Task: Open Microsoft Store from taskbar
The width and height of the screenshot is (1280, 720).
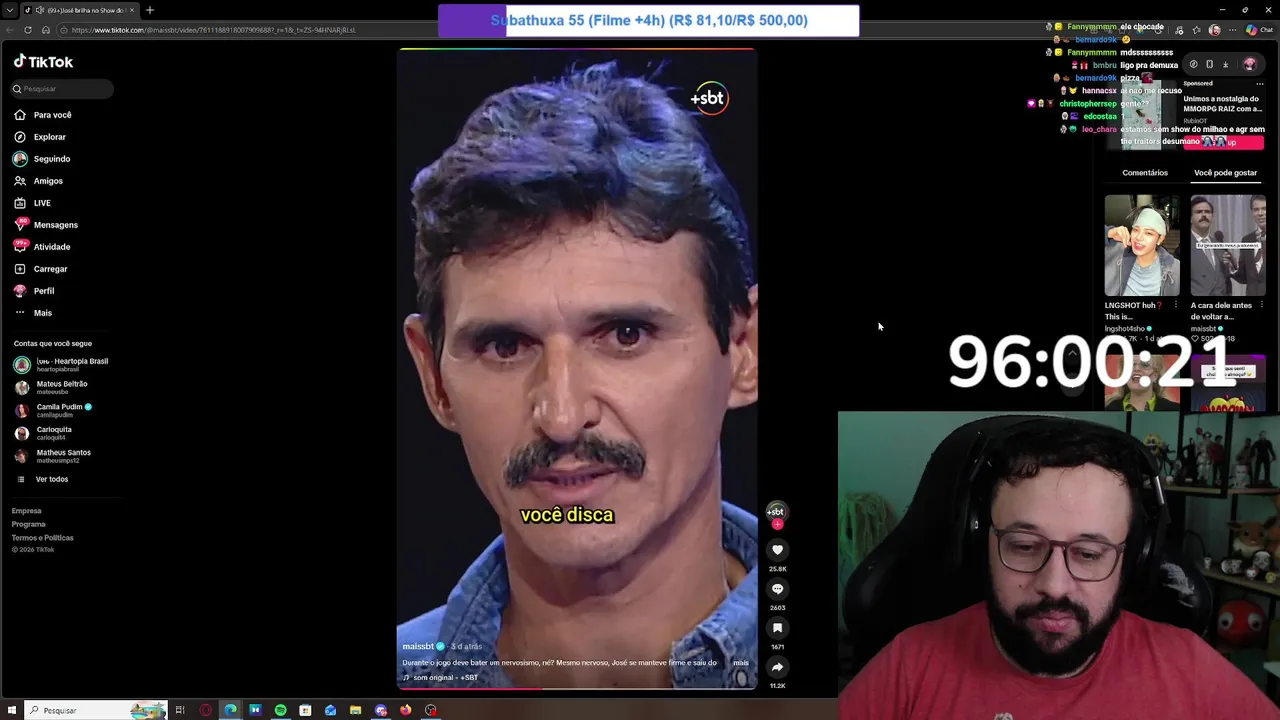Action: (x=305, y=710)
